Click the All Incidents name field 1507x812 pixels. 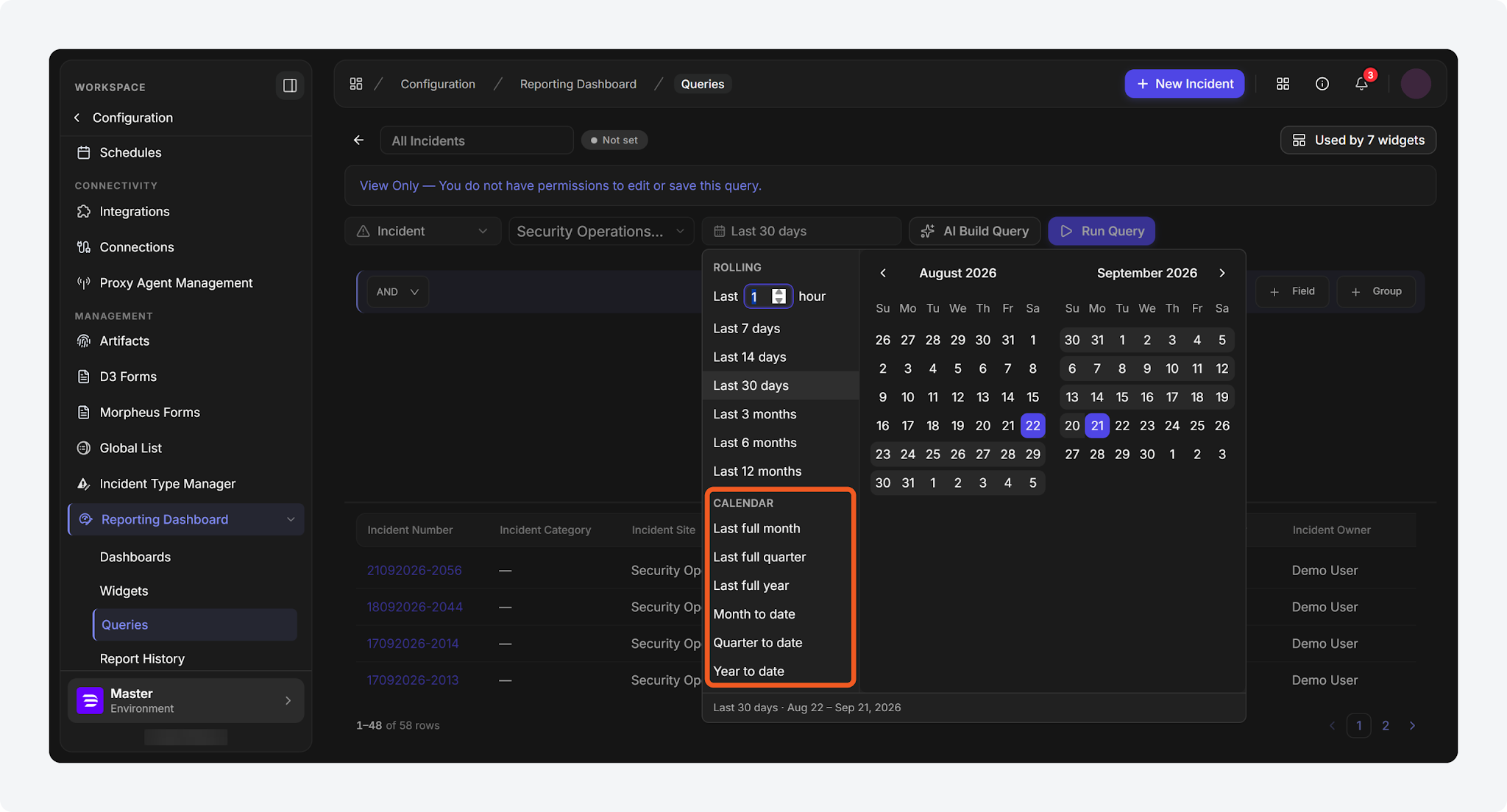coord(476,140)
